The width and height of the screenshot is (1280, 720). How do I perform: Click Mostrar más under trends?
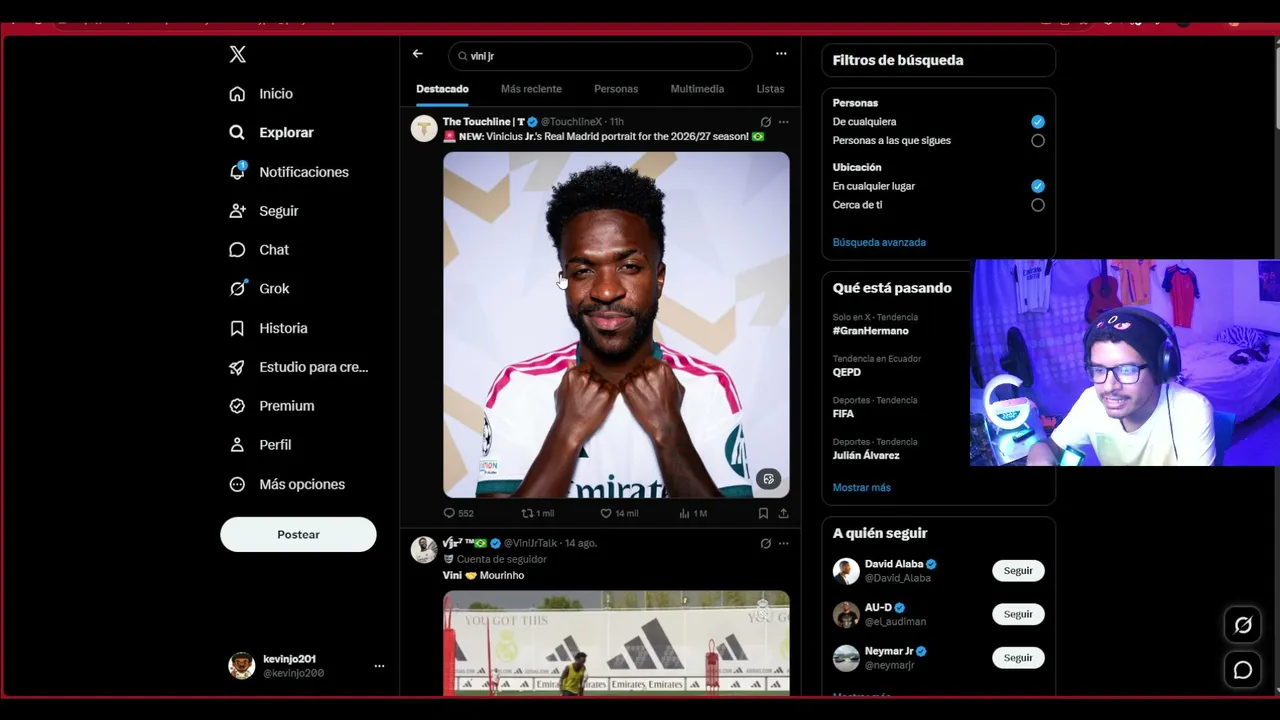coord(861,487)
